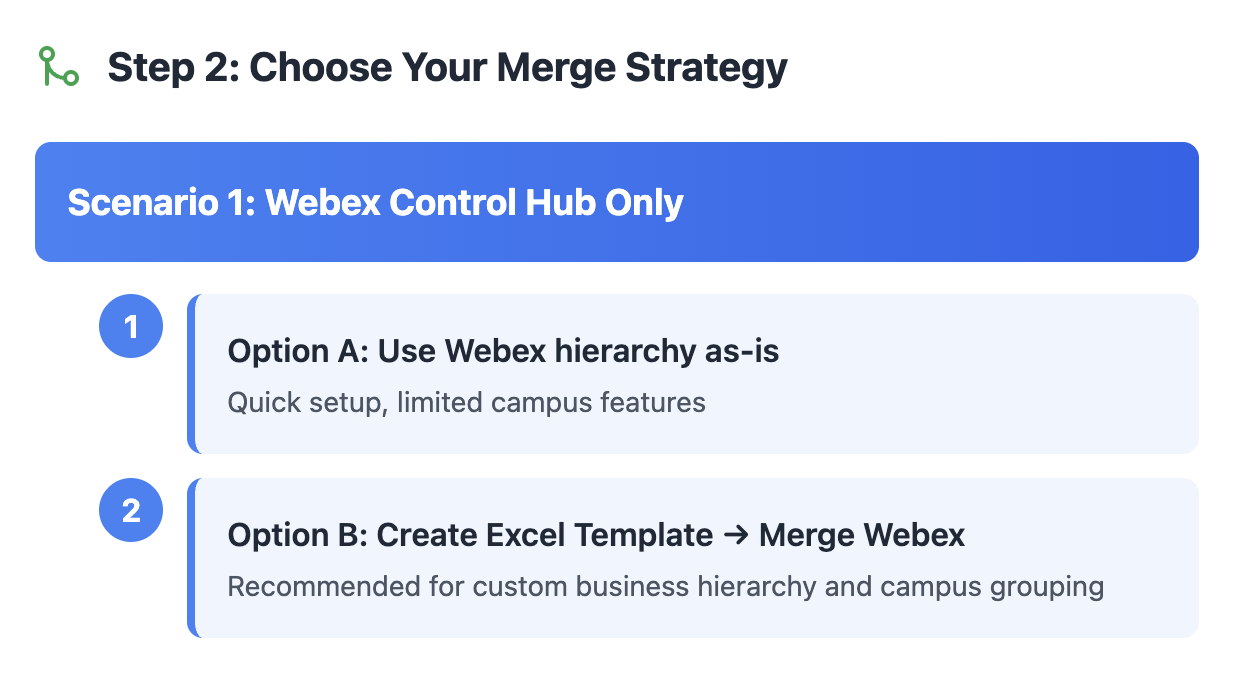Select Option A: Use Webex hierarchy as-is
This screenshot has height=684, width=1234.
503,351
